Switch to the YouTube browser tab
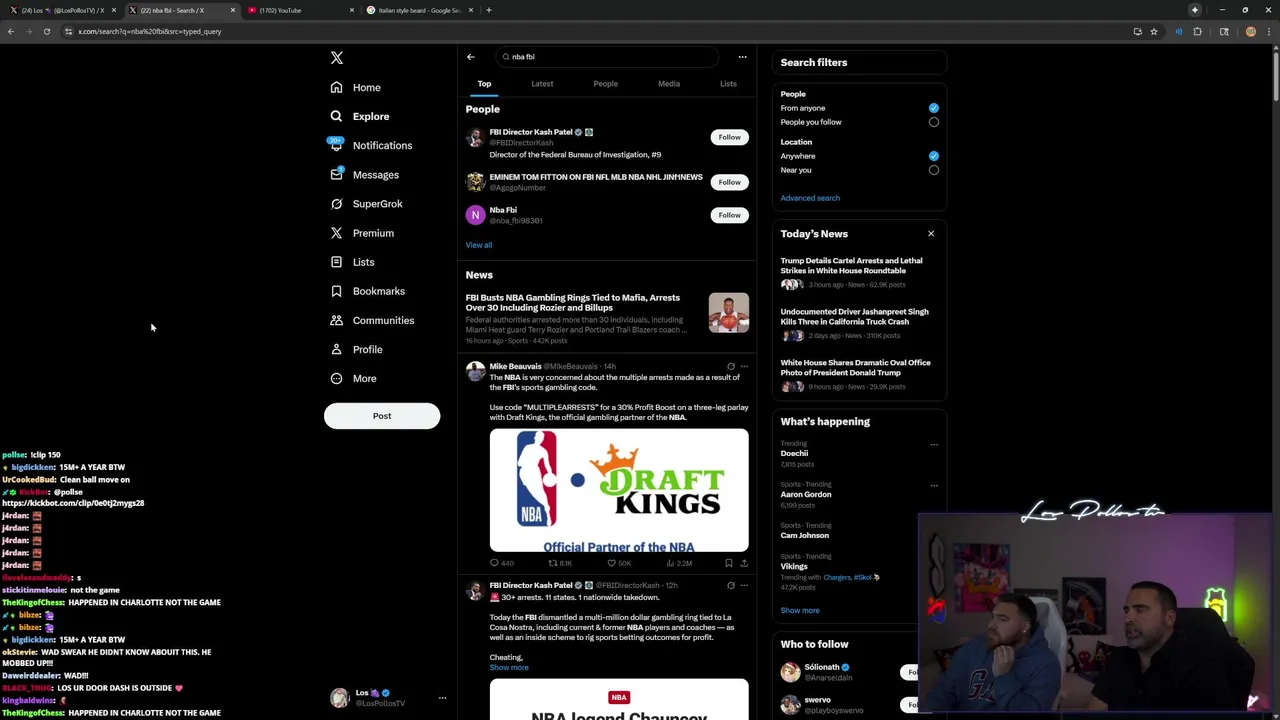This screenshot has width=1280, height=720. (x=300, y=10)
